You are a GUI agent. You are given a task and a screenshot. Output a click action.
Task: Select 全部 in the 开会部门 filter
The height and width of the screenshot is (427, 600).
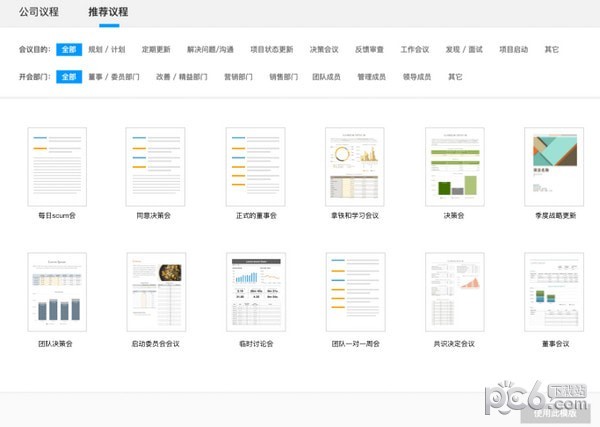(69, 77)
